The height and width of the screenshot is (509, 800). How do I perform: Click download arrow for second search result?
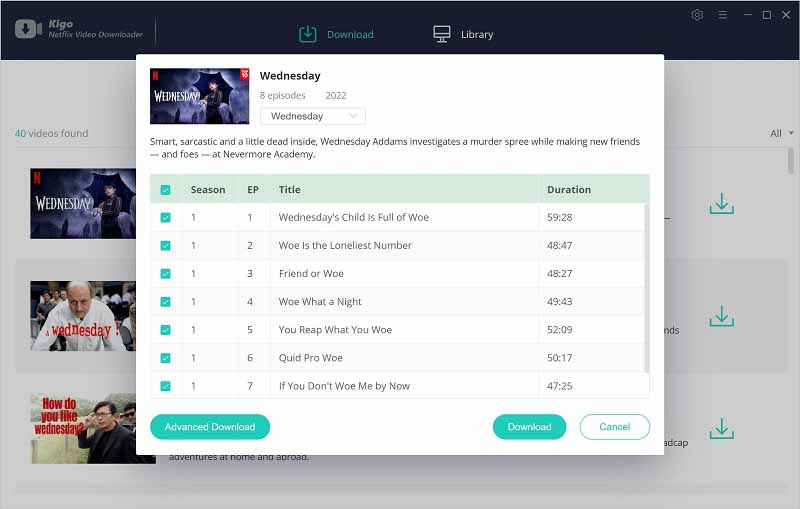coord(721,316)
